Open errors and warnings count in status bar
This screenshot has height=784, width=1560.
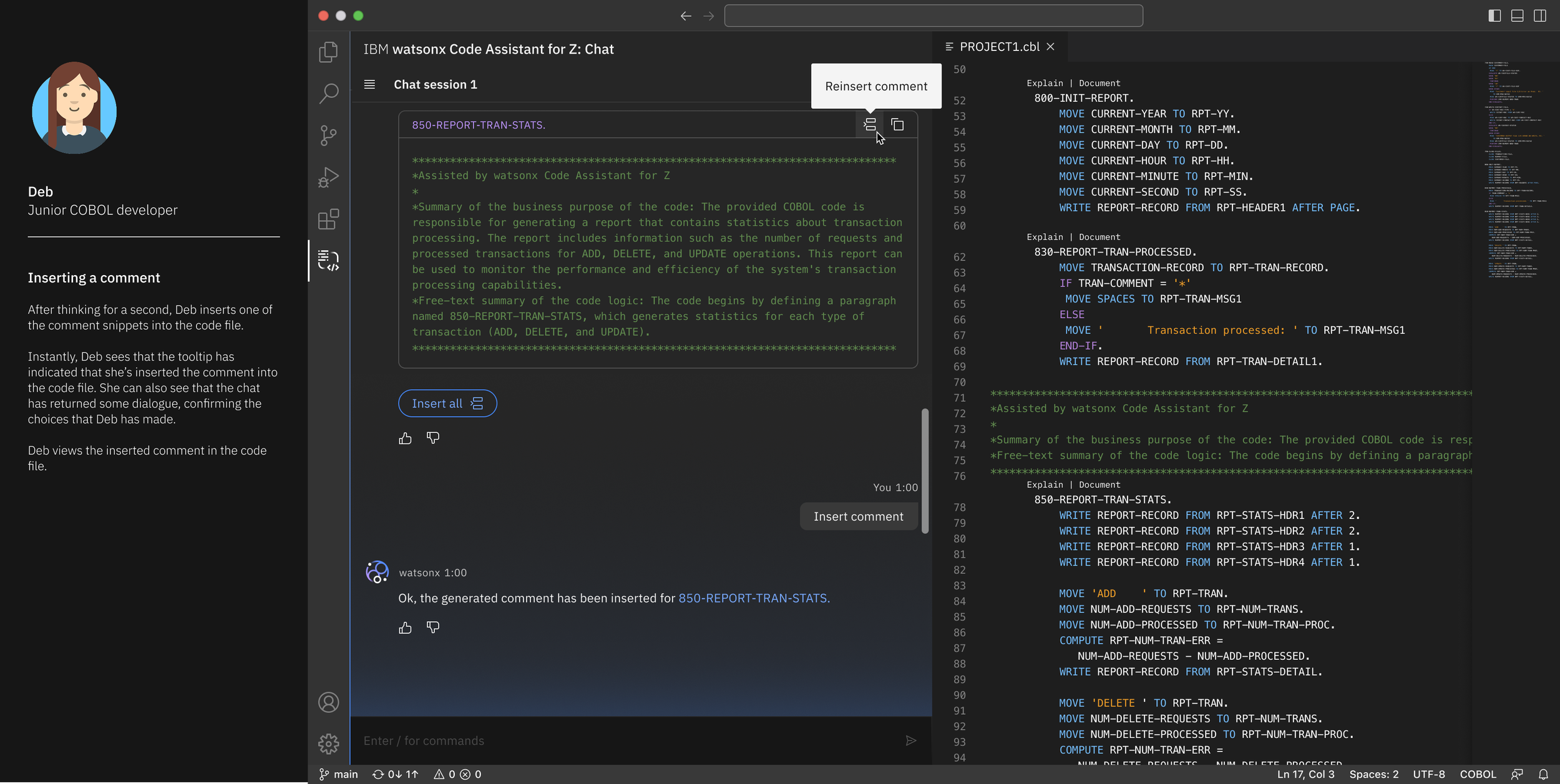(457, 774)
